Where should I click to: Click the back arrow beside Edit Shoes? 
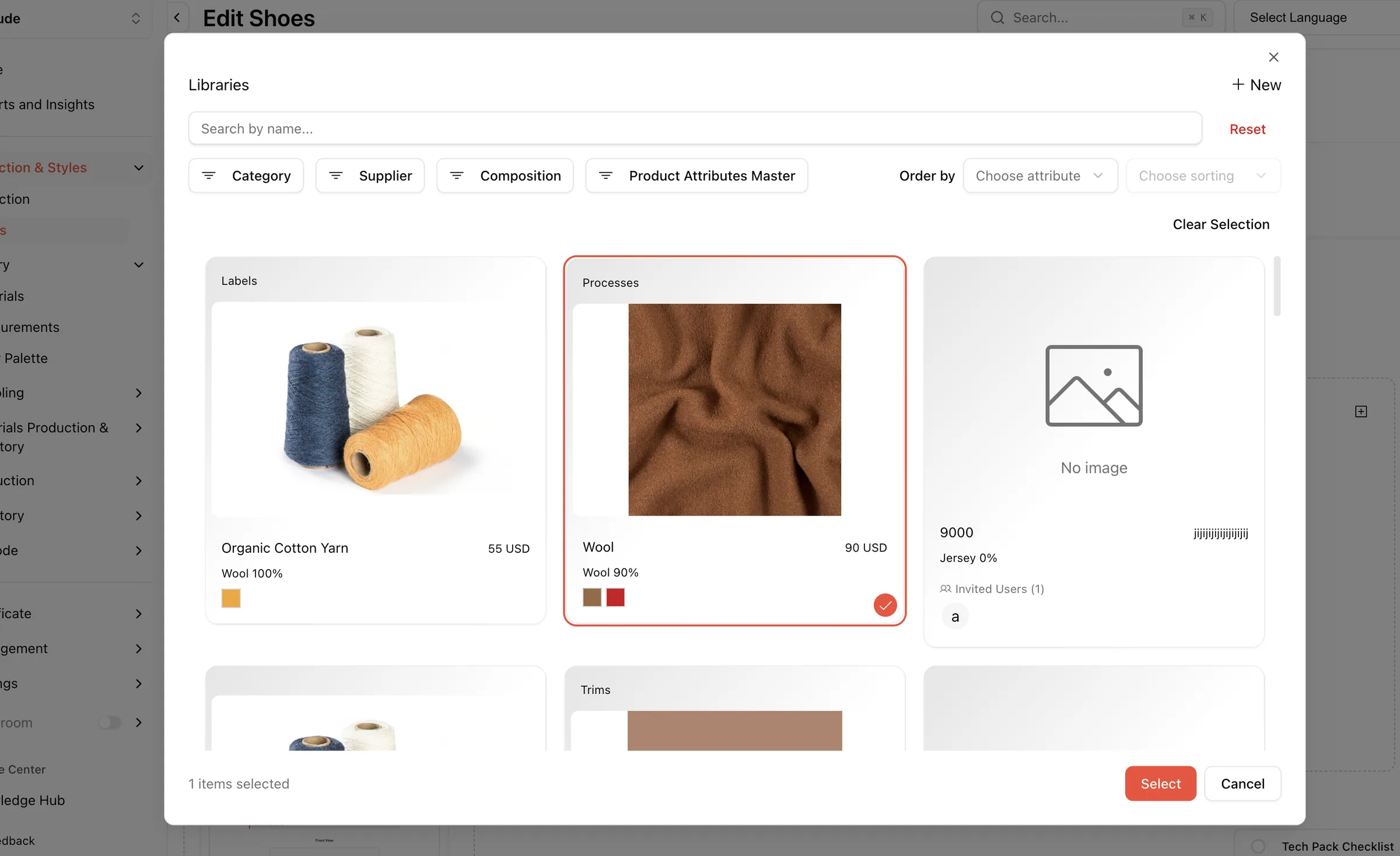(x=177, y=17)
